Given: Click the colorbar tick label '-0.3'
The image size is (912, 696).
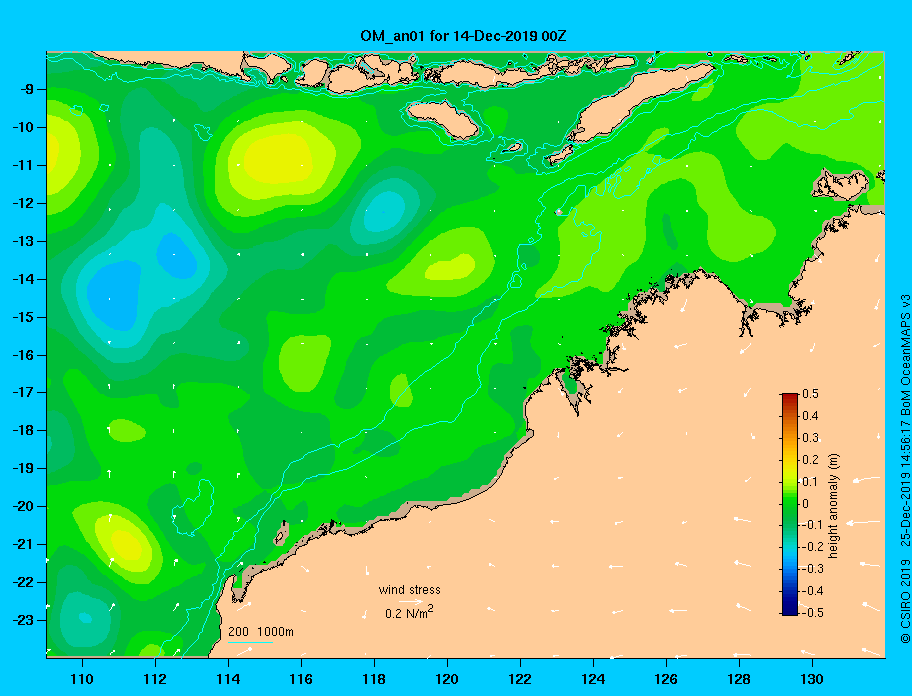Looking at the screenshot, I should (x=811, y=569).
